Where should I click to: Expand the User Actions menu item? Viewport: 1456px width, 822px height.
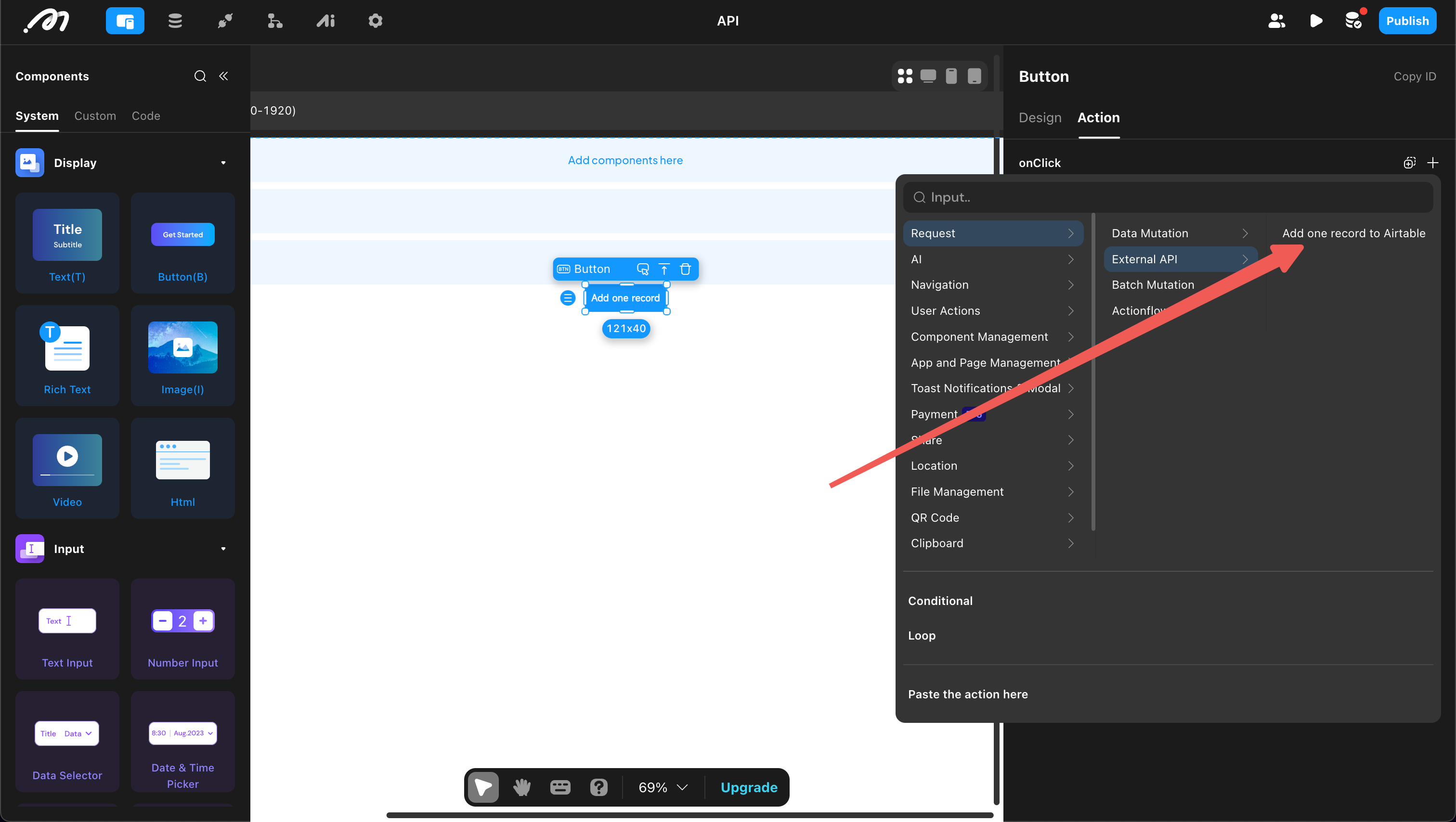[x=992, y=311]
